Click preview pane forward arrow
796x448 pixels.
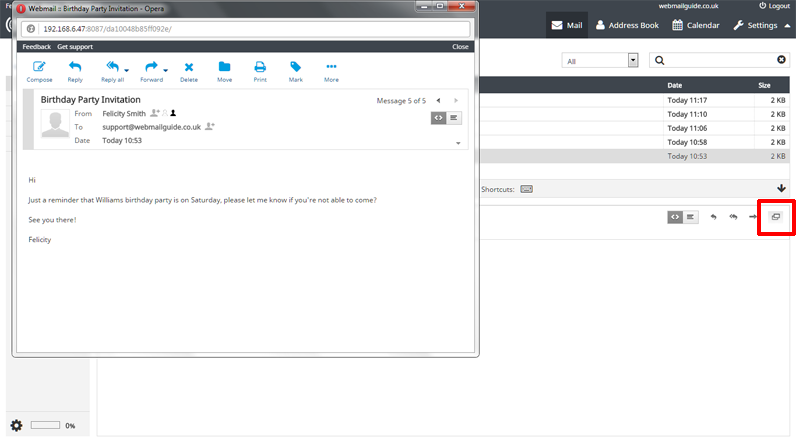click(x=752, y=217)
